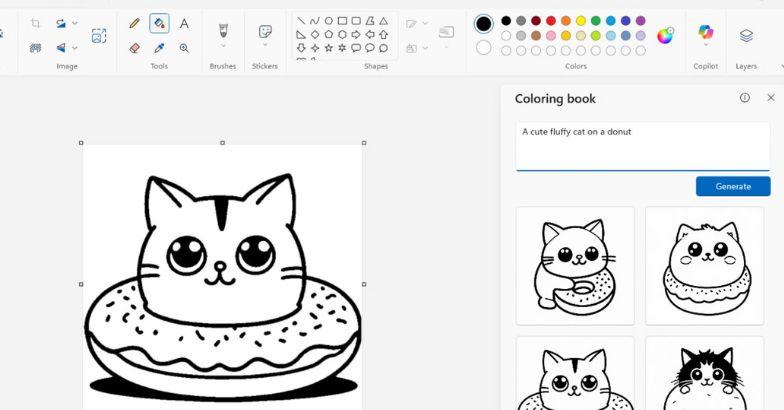Screen dimensions: 784x410
Task: Open the Copilot menu
Action: [x=705, y=35]
